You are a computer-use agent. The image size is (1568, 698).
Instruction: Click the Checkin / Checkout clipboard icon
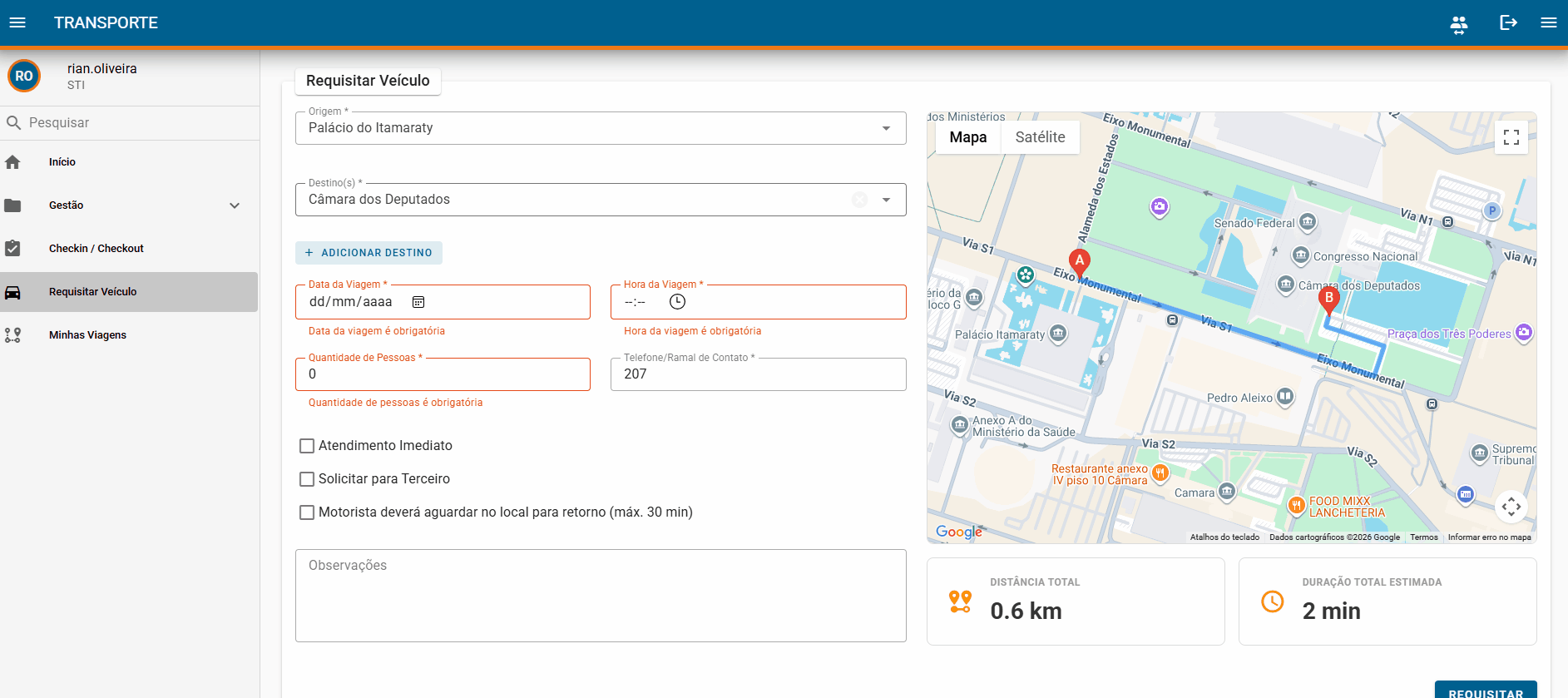(x=12, y=249)
